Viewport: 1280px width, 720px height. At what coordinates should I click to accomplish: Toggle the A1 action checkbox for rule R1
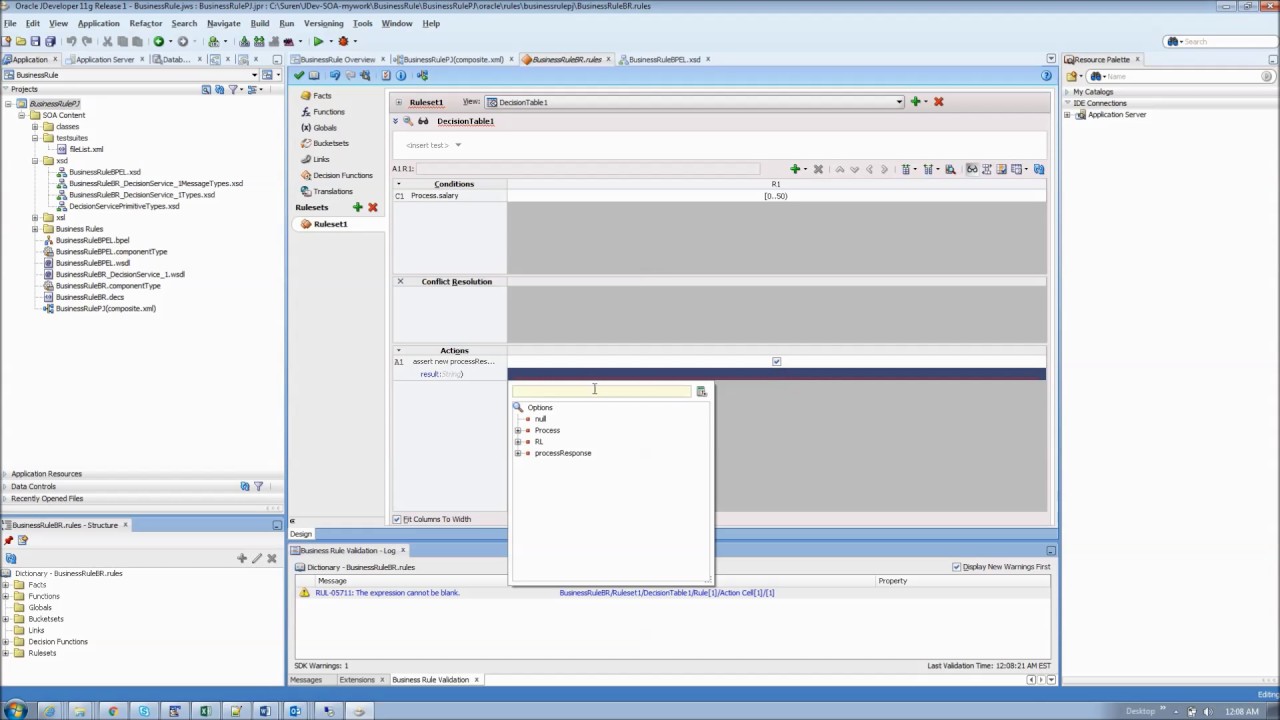[x=776, y=361]
